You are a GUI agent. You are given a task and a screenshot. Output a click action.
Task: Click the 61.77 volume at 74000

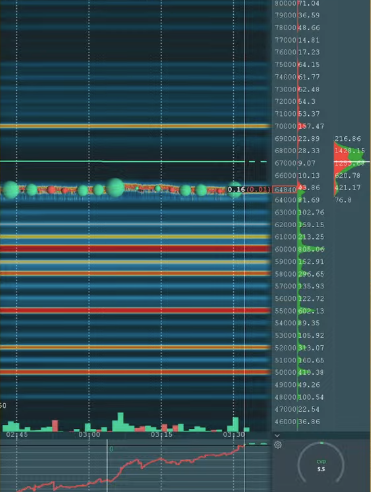tap(309, 77)
